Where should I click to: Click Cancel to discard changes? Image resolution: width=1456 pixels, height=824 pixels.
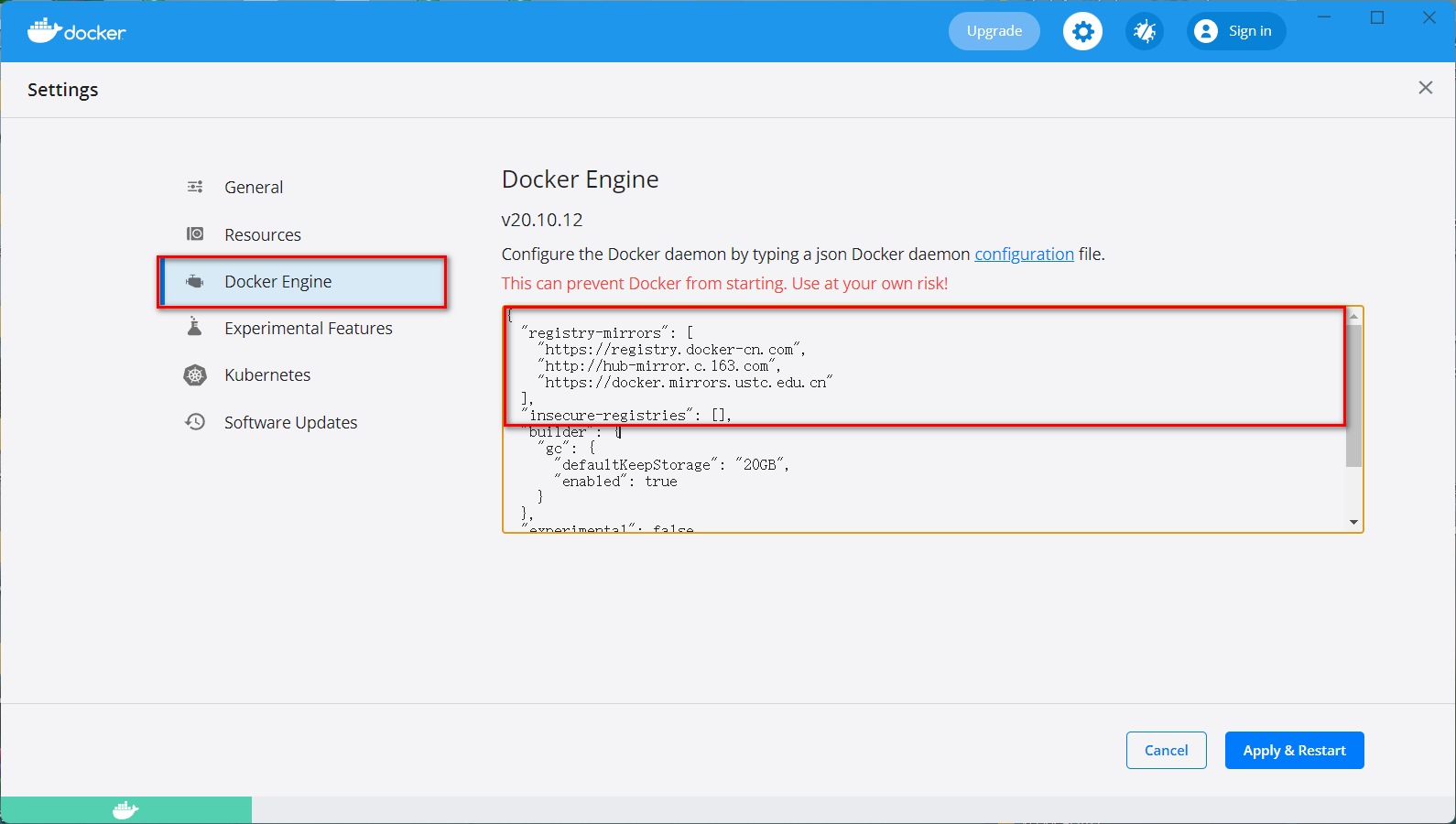coord(1167,750)
